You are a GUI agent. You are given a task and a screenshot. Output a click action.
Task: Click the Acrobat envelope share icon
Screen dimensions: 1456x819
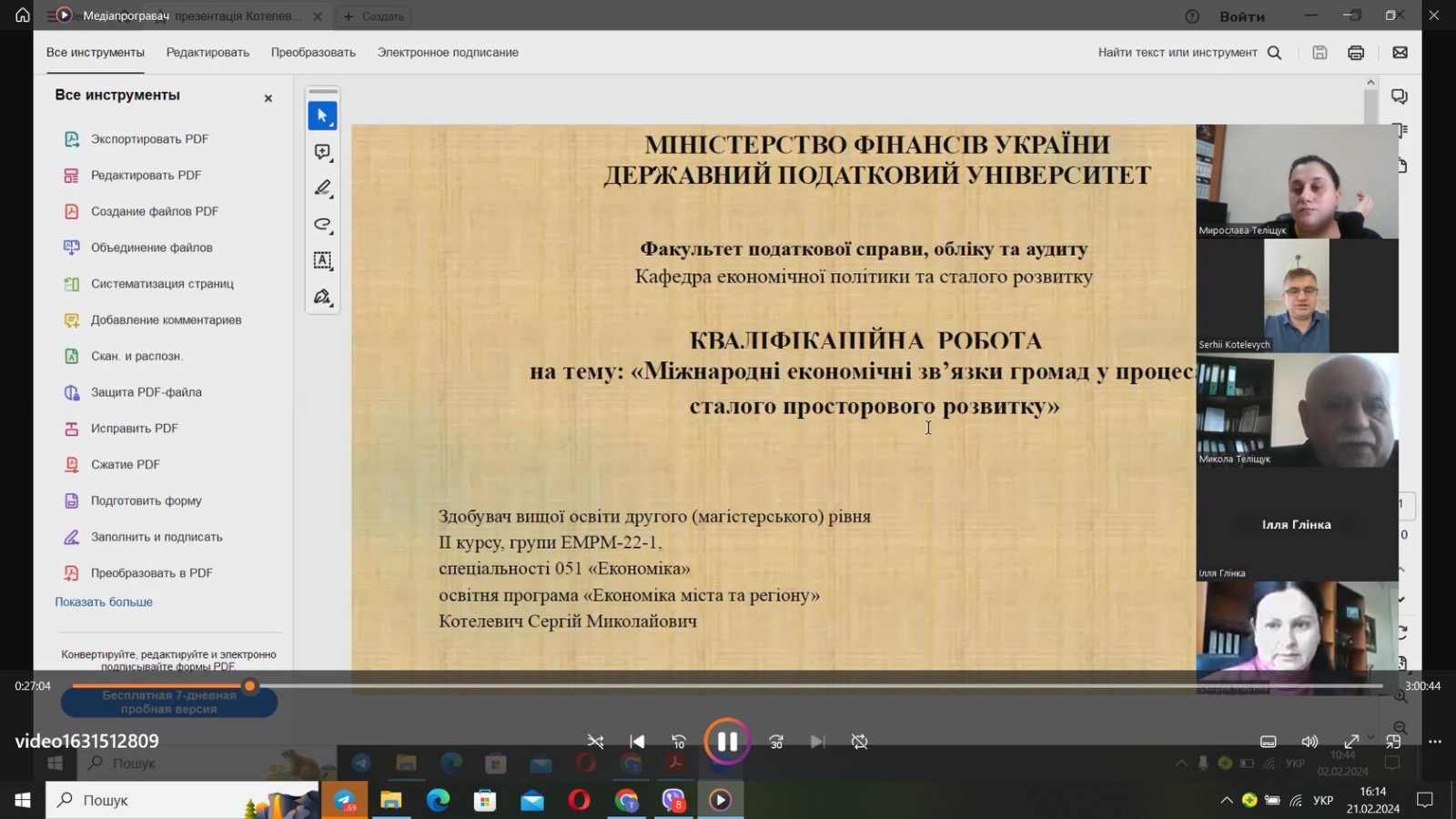coord(1400,53)
